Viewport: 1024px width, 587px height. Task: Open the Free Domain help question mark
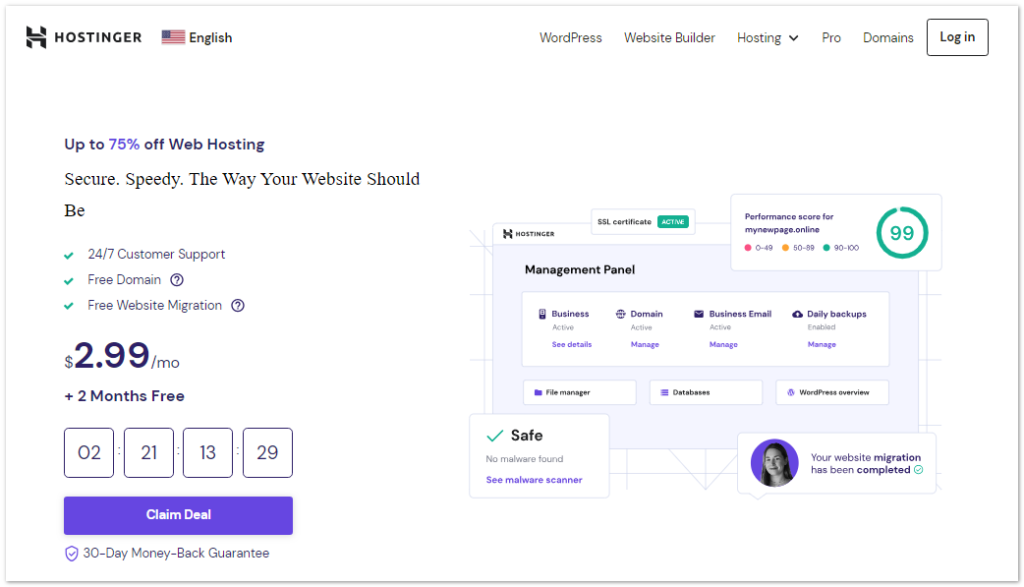tap(177, 280)
